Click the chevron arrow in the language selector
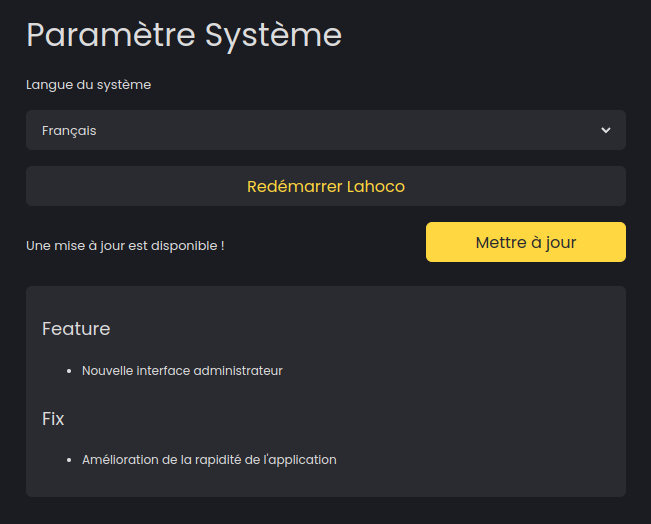Screen dimensions: 651x524 tap(605, 130)
